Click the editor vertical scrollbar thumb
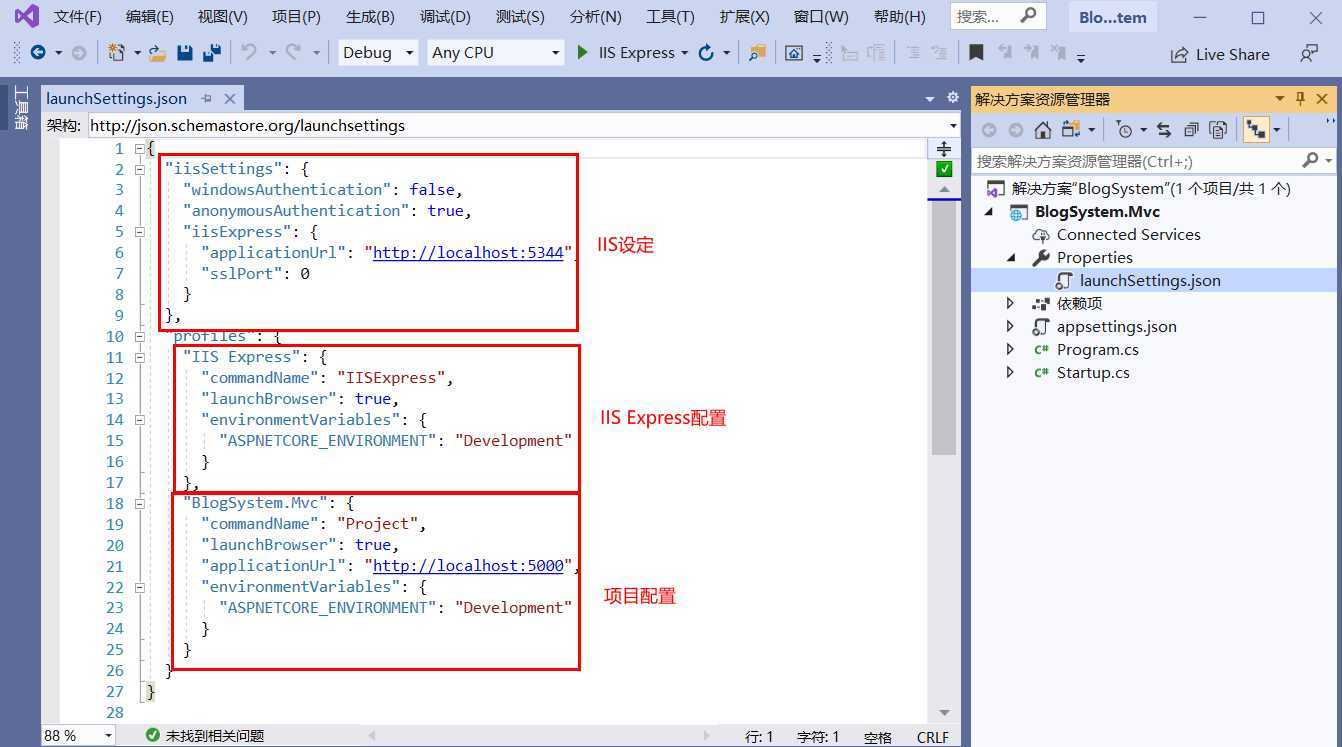1342x747 pixels. pos(943,330)
